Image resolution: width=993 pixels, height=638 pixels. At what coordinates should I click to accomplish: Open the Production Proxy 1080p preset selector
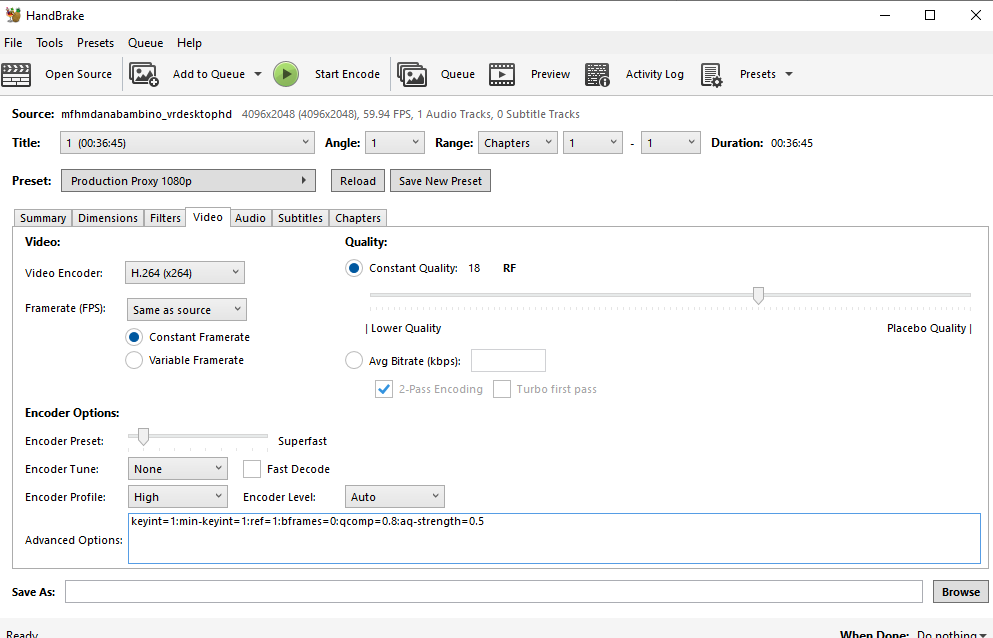[188, 181]
